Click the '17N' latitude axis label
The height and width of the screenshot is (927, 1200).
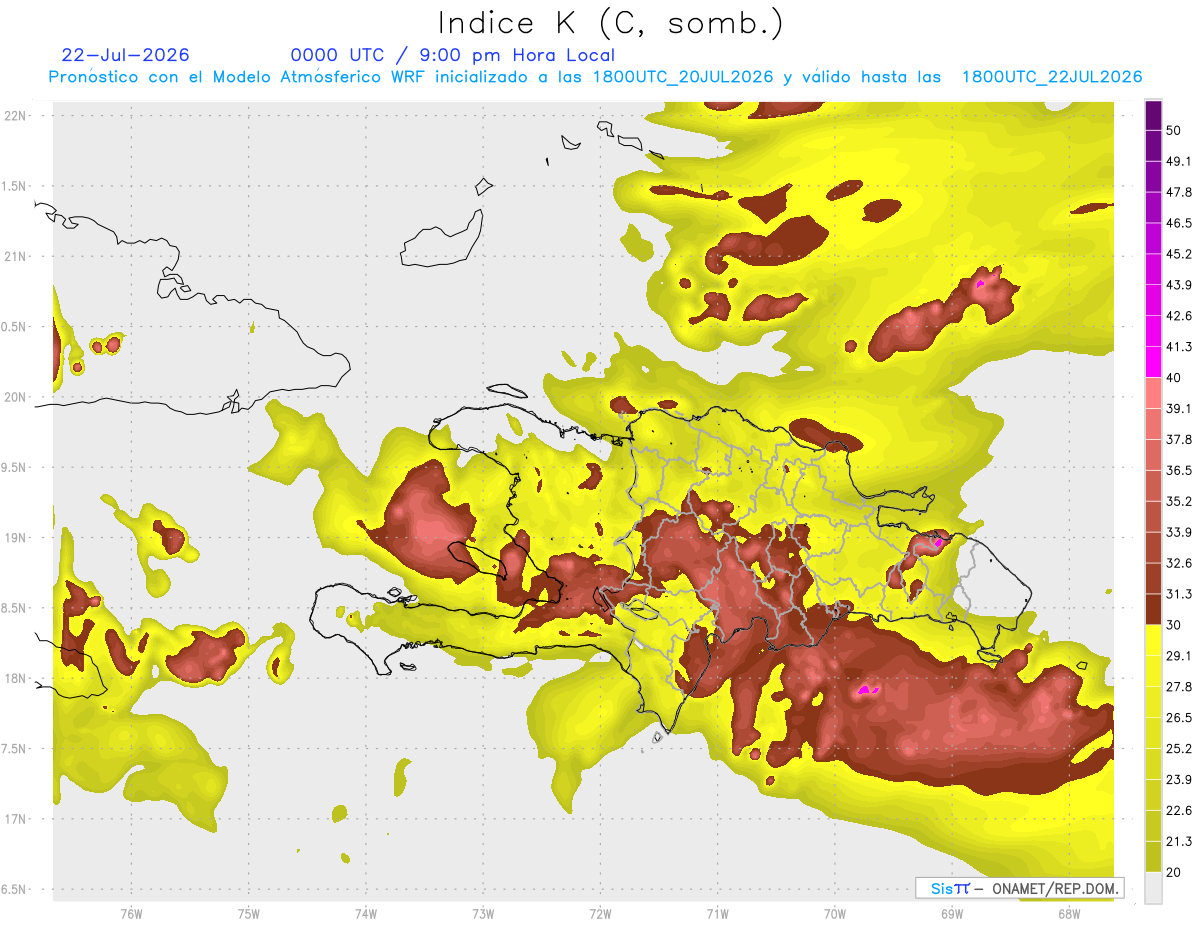click(17, 819)
